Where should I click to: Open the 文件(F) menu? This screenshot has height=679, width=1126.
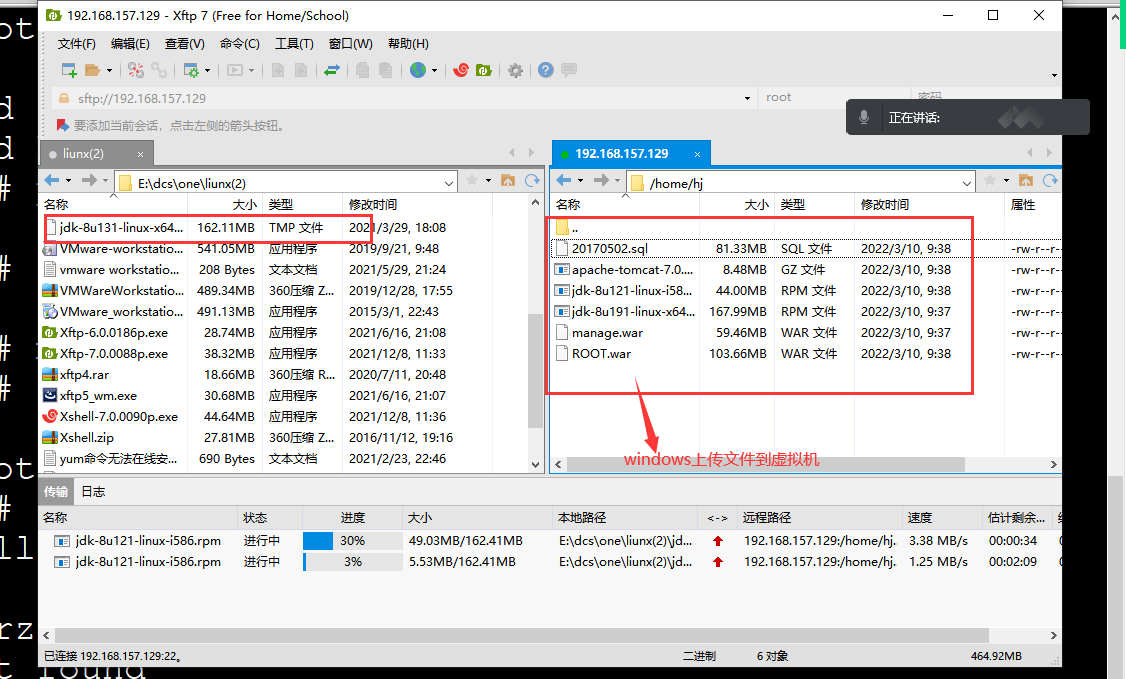(76, 44)
